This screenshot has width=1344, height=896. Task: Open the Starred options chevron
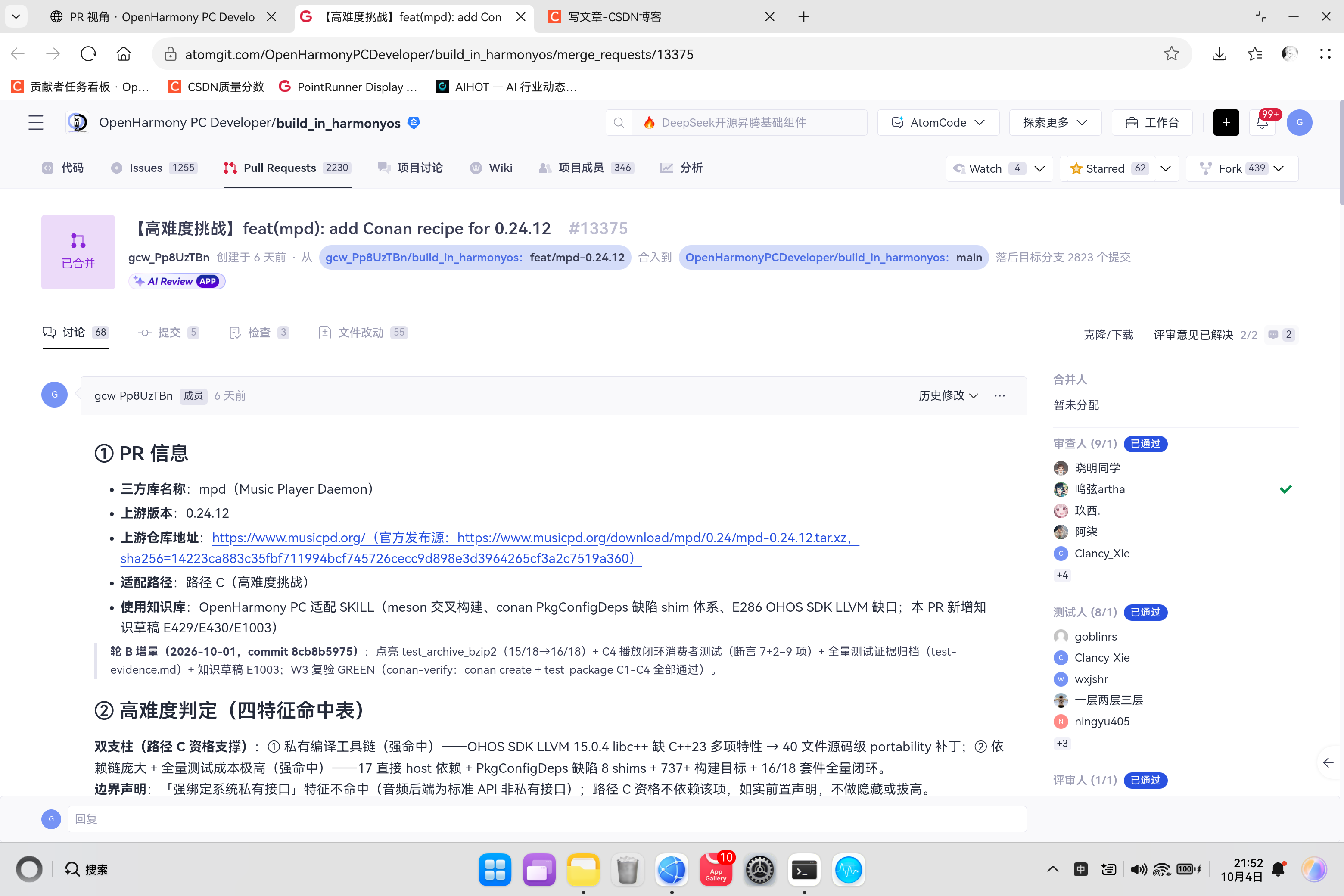pyautogui.click(x=1166, y=168)
